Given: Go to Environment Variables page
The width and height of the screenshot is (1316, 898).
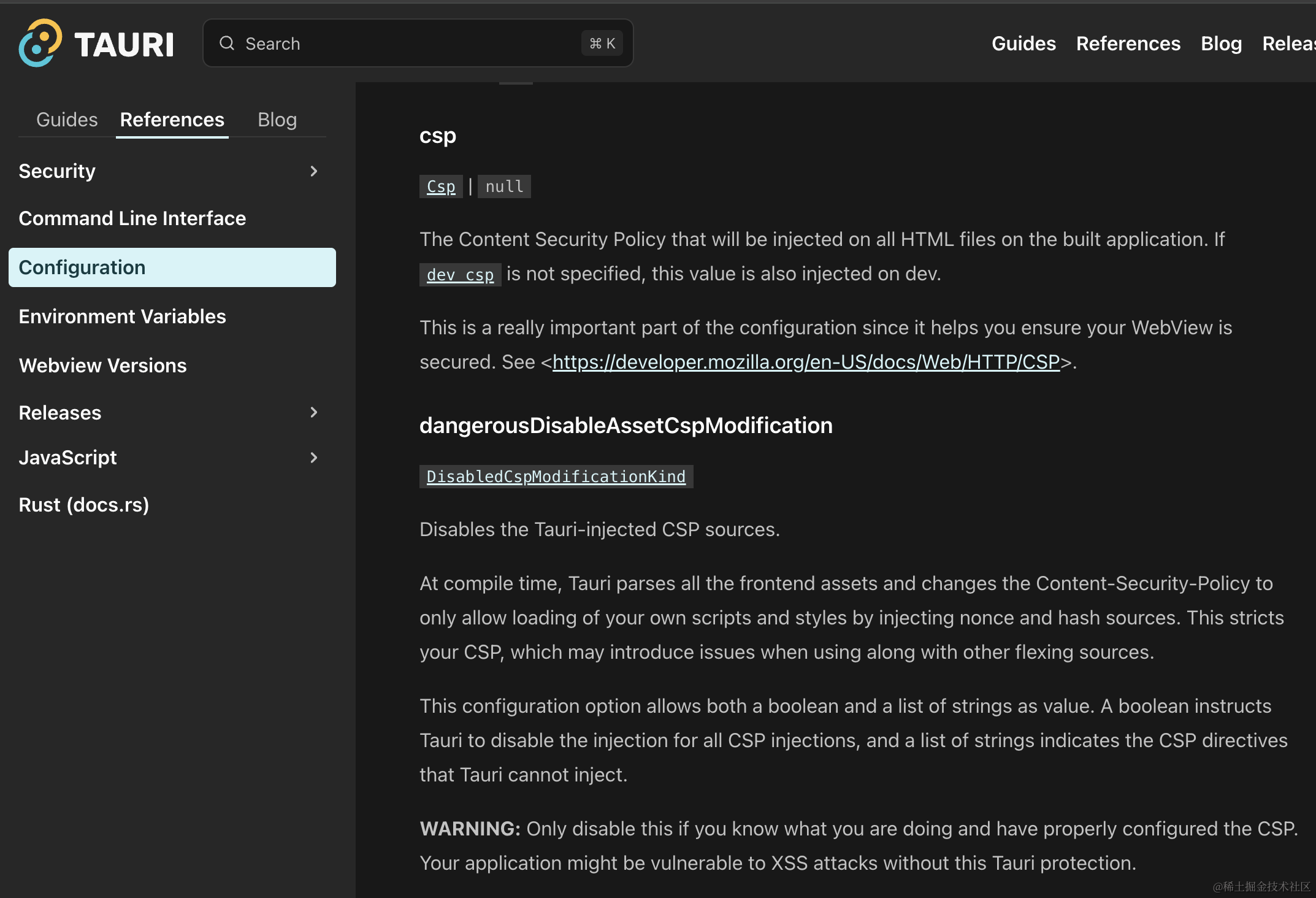Looking at the screenshot, I should tap(122, 317).
